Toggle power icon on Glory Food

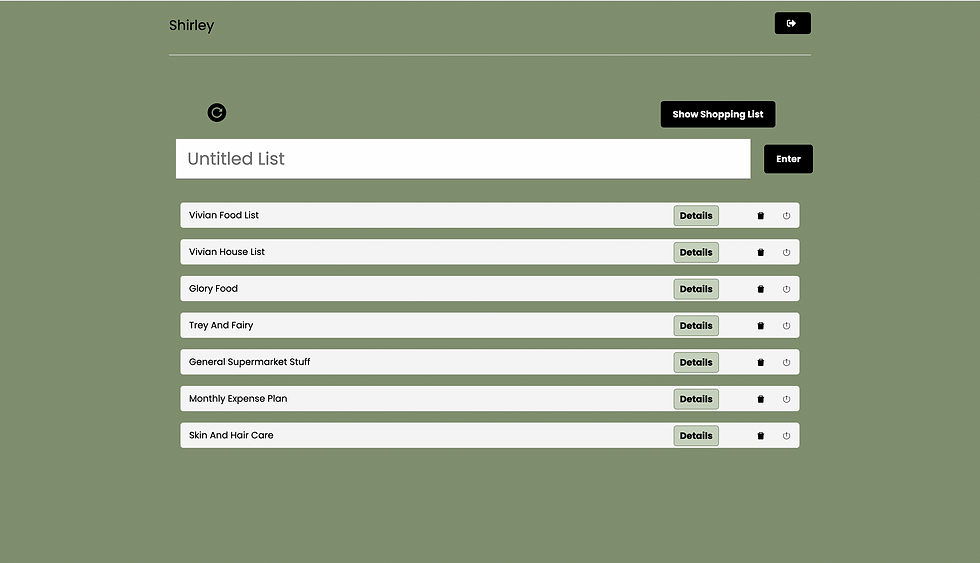coord(786,289)
